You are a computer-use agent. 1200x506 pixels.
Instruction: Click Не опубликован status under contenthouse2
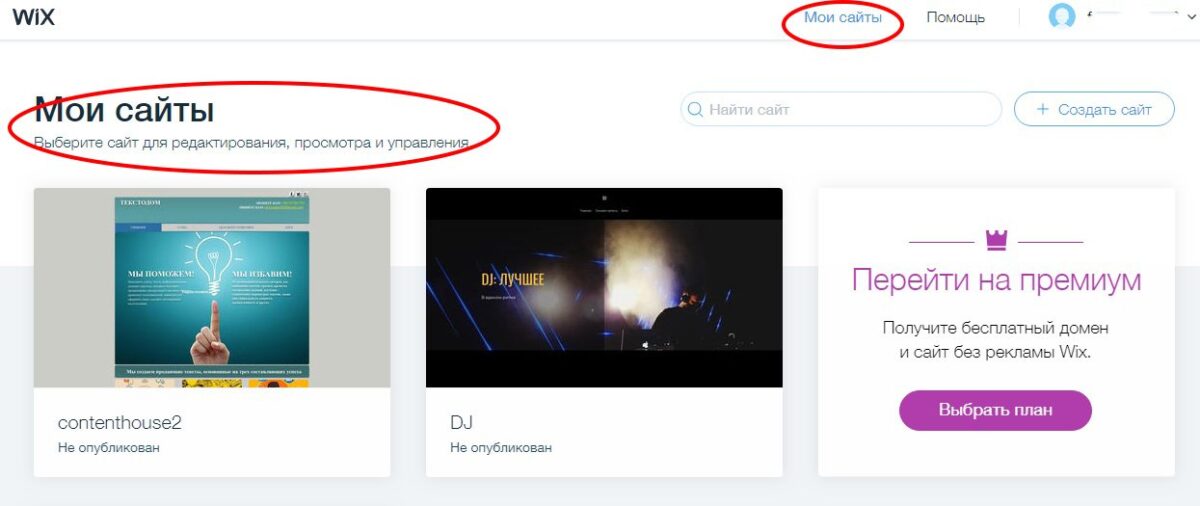point(109,447)
